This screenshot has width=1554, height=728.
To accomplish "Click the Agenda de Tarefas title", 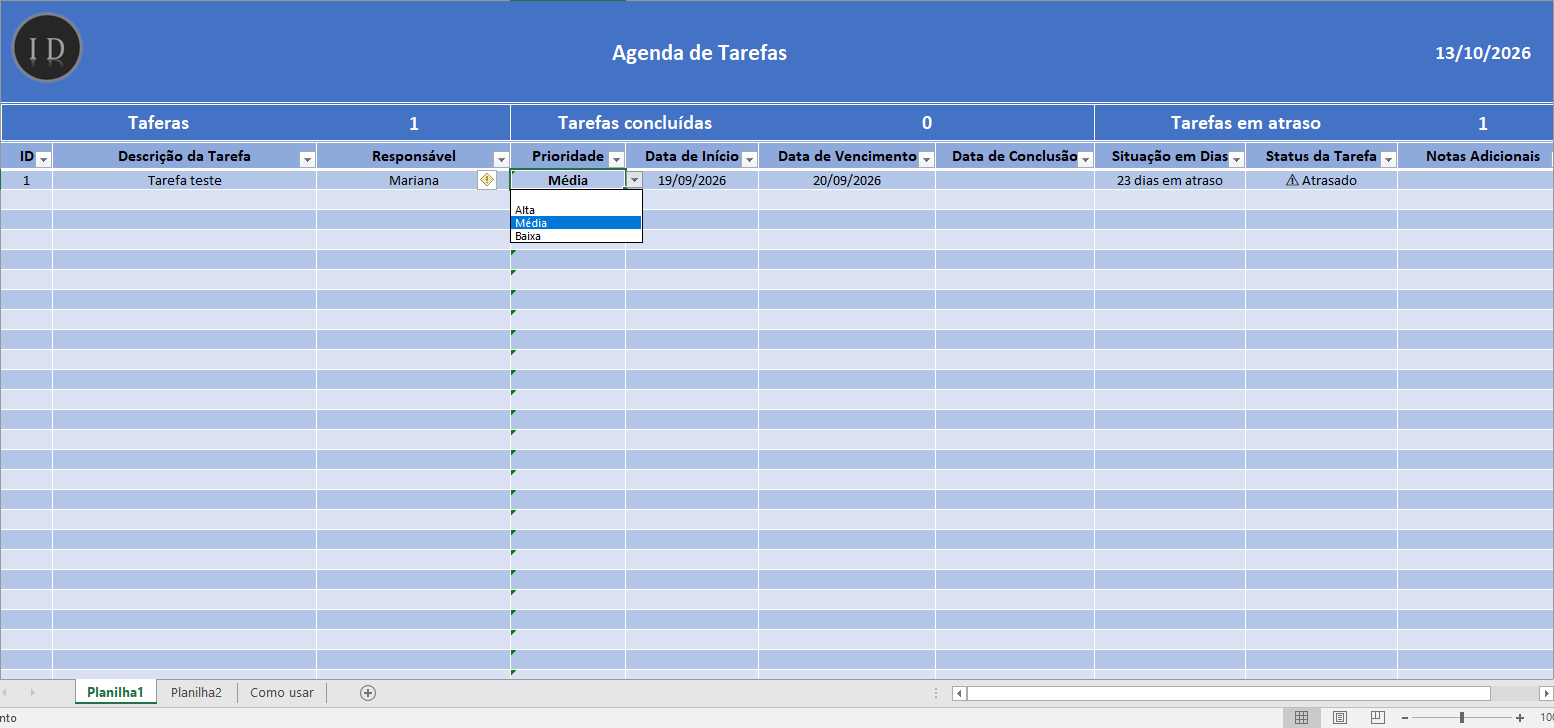I will [700, 53].
